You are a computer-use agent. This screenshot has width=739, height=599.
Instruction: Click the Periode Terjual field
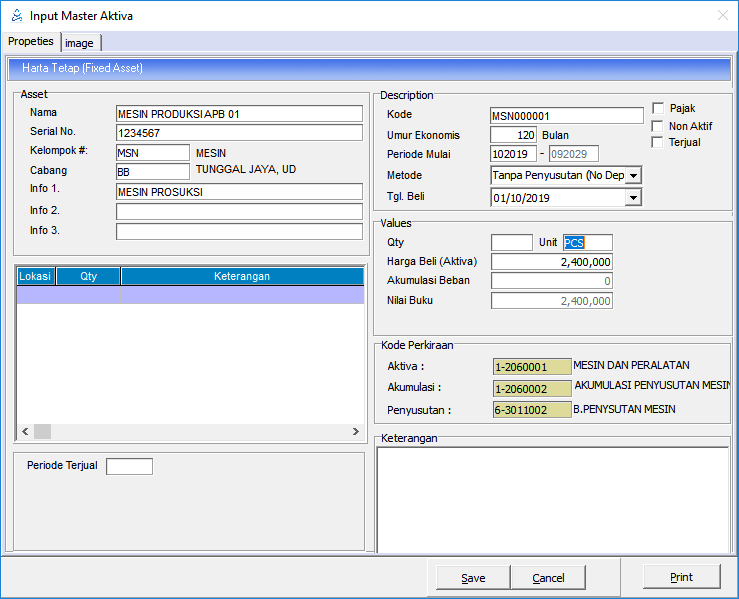pos(129,466)
